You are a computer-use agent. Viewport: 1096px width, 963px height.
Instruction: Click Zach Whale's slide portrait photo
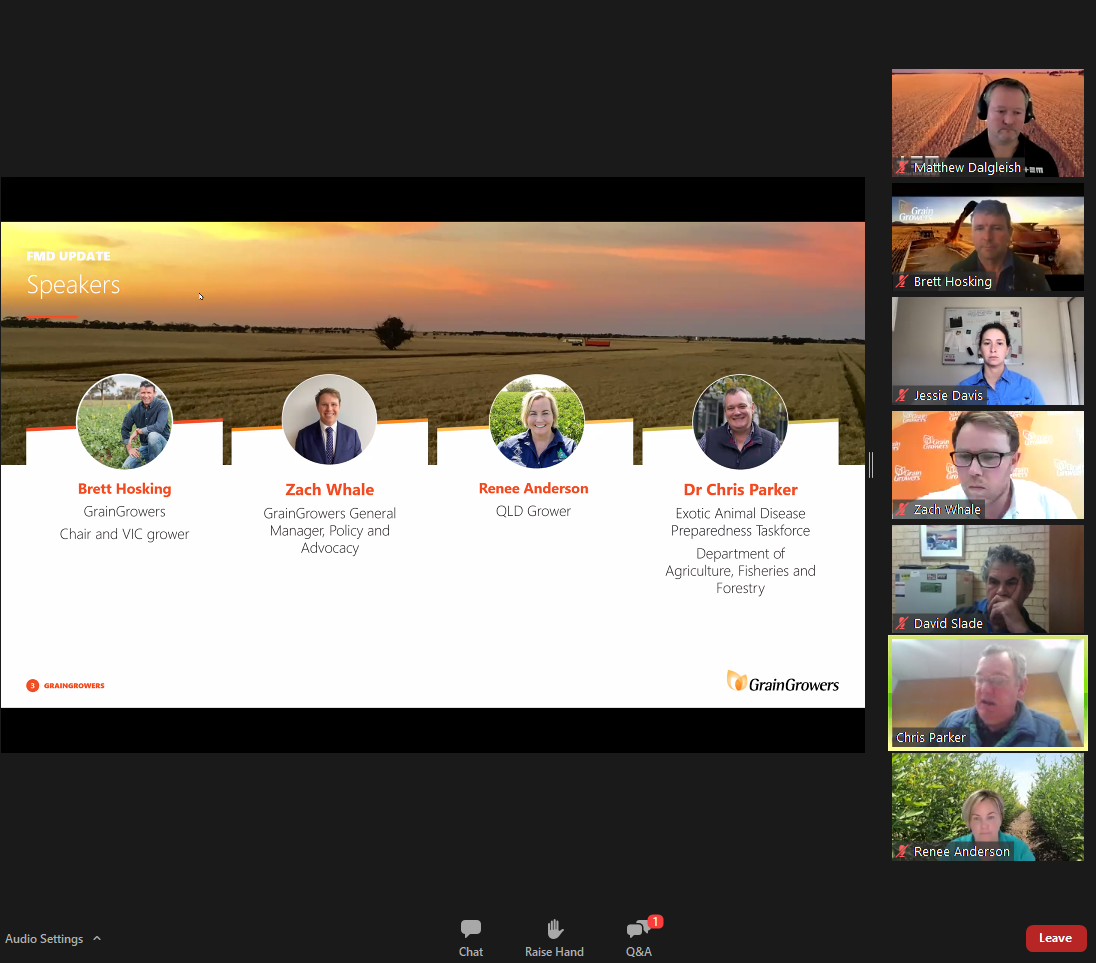pos(329,419)
